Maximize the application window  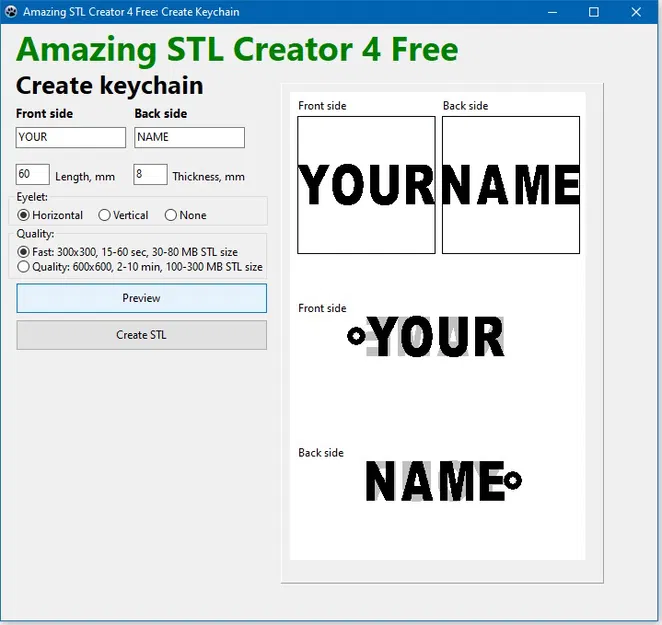[x=594, y=12]
